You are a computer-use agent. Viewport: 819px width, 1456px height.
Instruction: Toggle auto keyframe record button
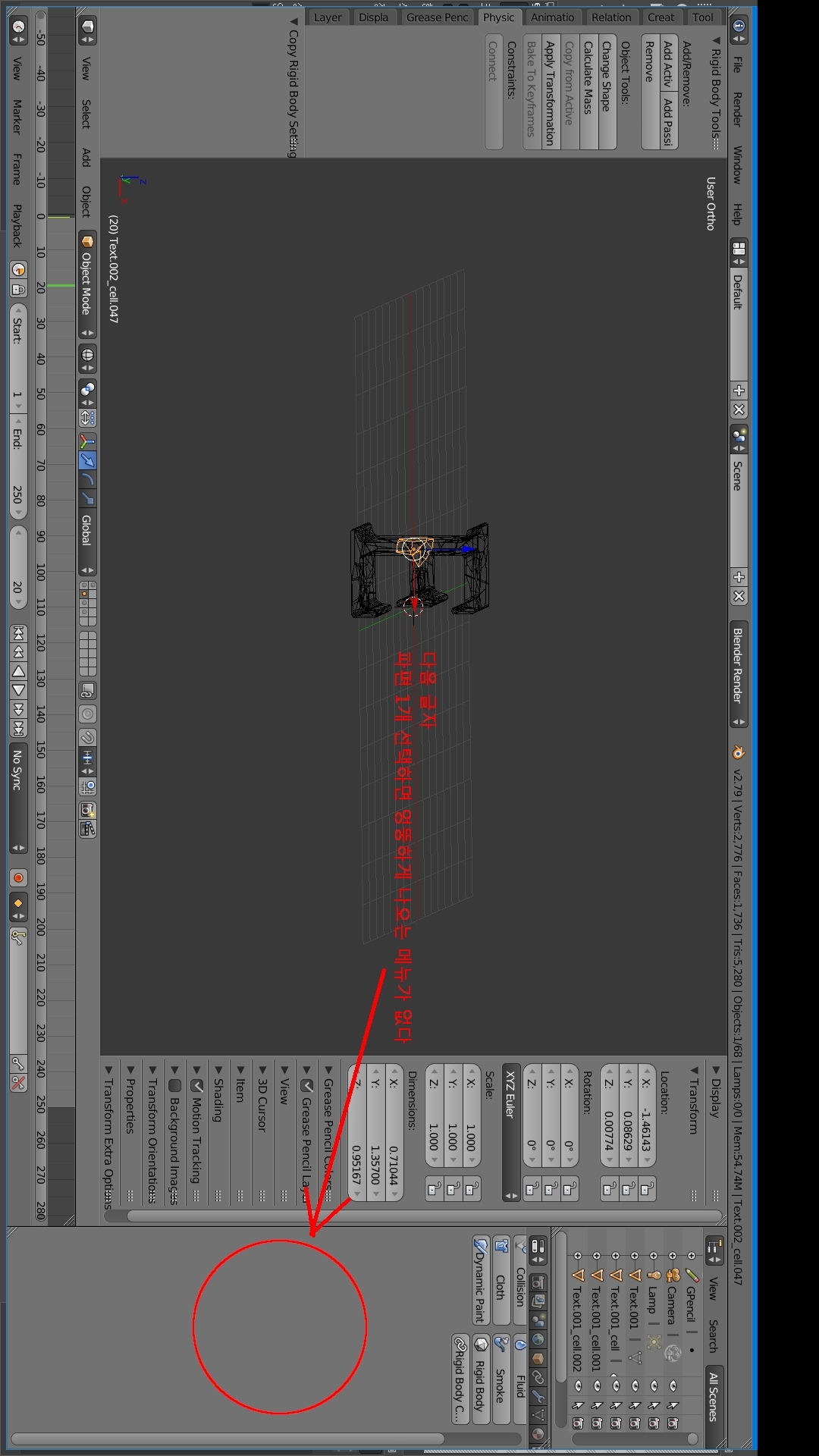tap(19, 878)
